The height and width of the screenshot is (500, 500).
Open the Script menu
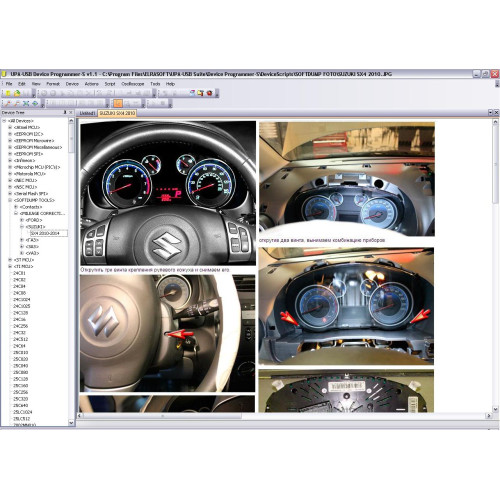pos(110,84)
